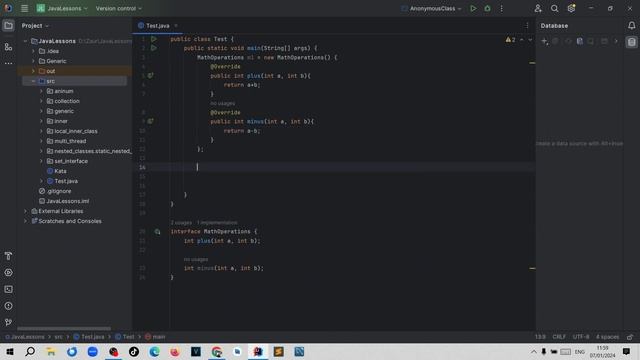Select the local_inner_class package
Screen dimensions: 640x360
coord(76,131)
